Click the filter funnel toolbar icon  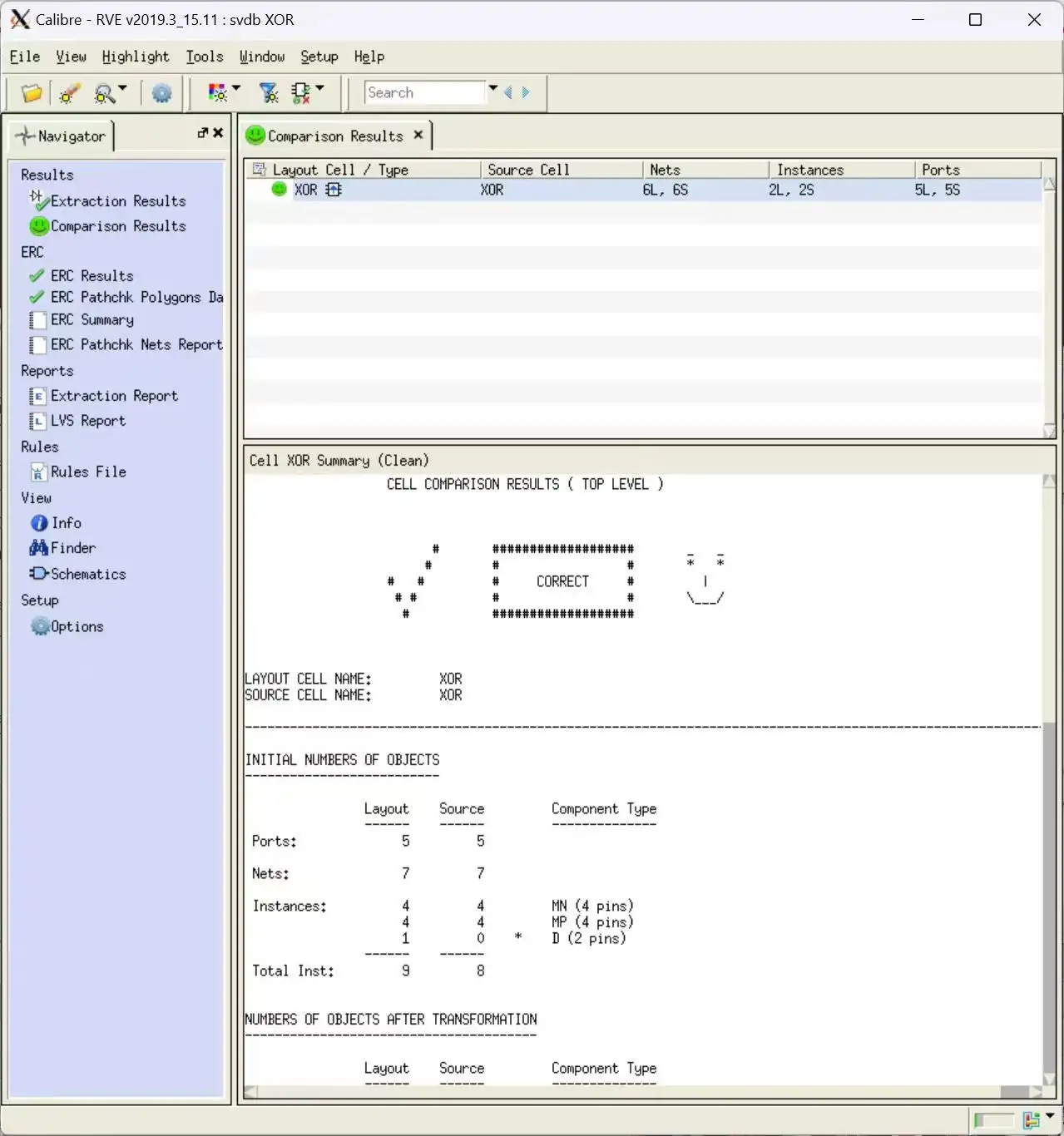pyautogui.click(x=269, y=93)
